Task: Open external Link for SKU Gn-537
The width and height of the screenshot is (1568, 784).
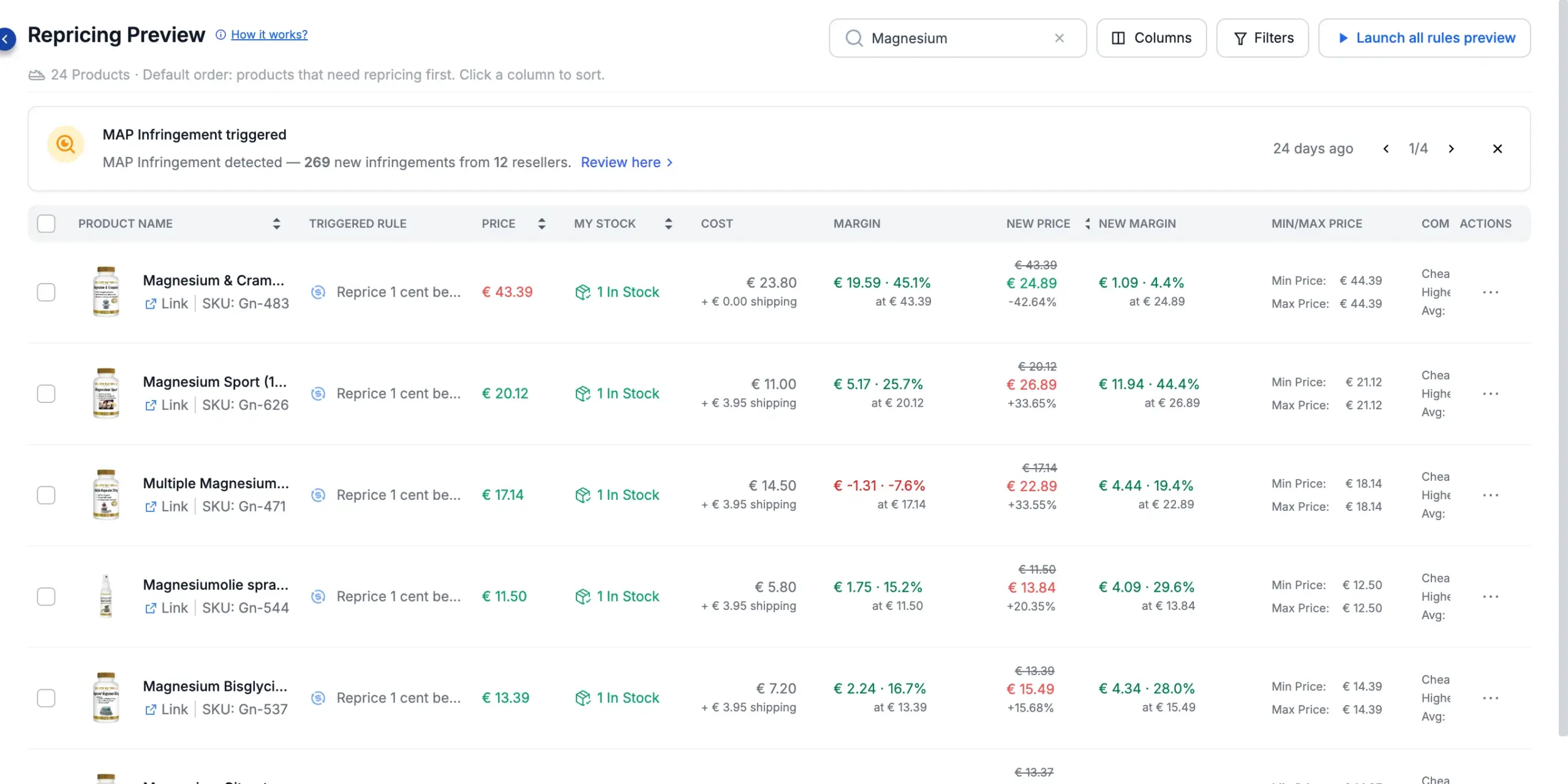Action: pos(166,709)
